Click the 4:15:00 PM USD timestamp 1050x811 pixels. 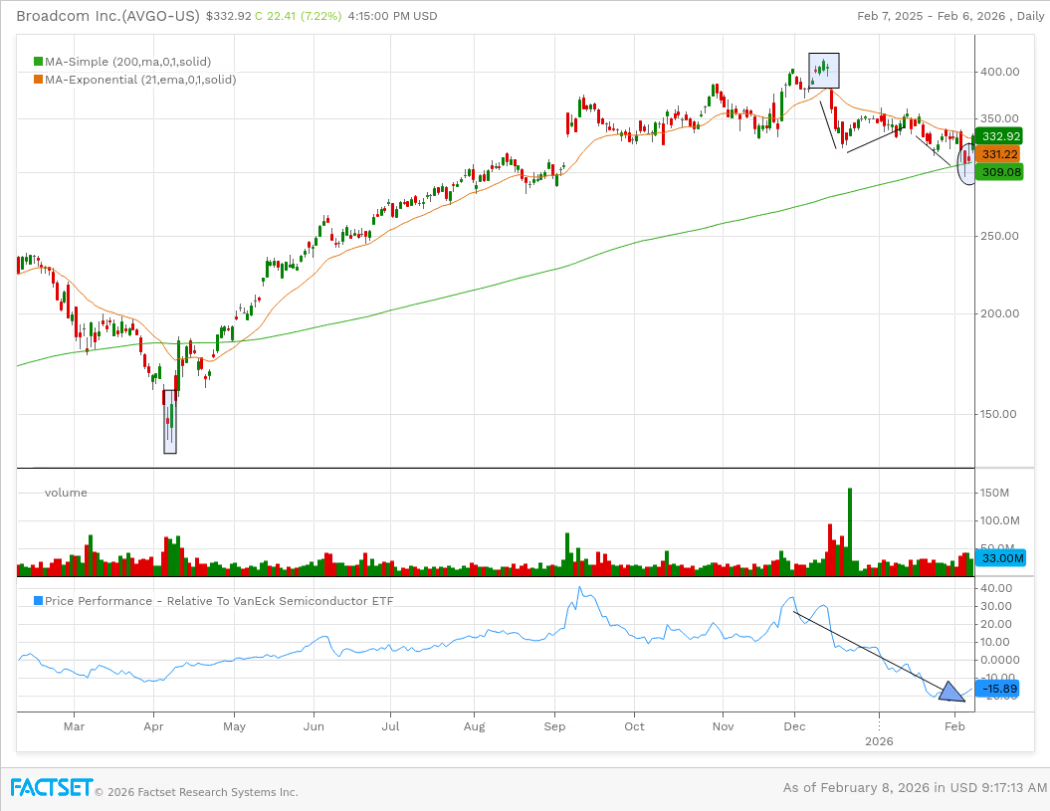click(x=392, y=16)
